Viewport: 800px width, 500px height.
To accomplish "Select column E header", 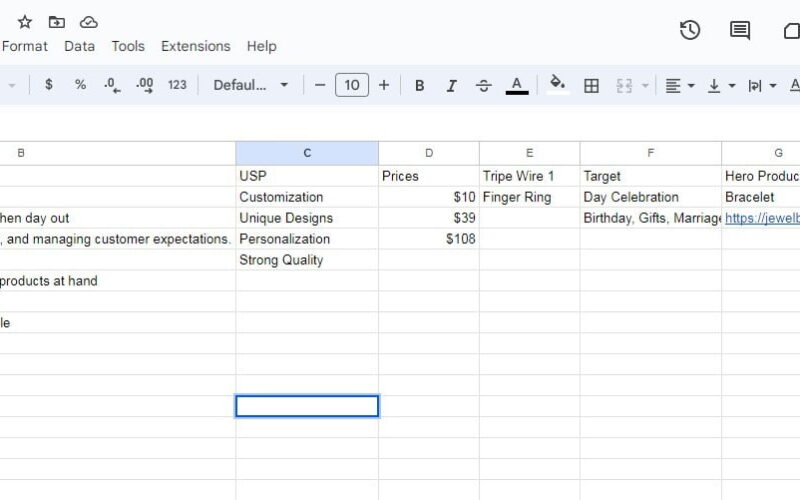I will (530, 153).
